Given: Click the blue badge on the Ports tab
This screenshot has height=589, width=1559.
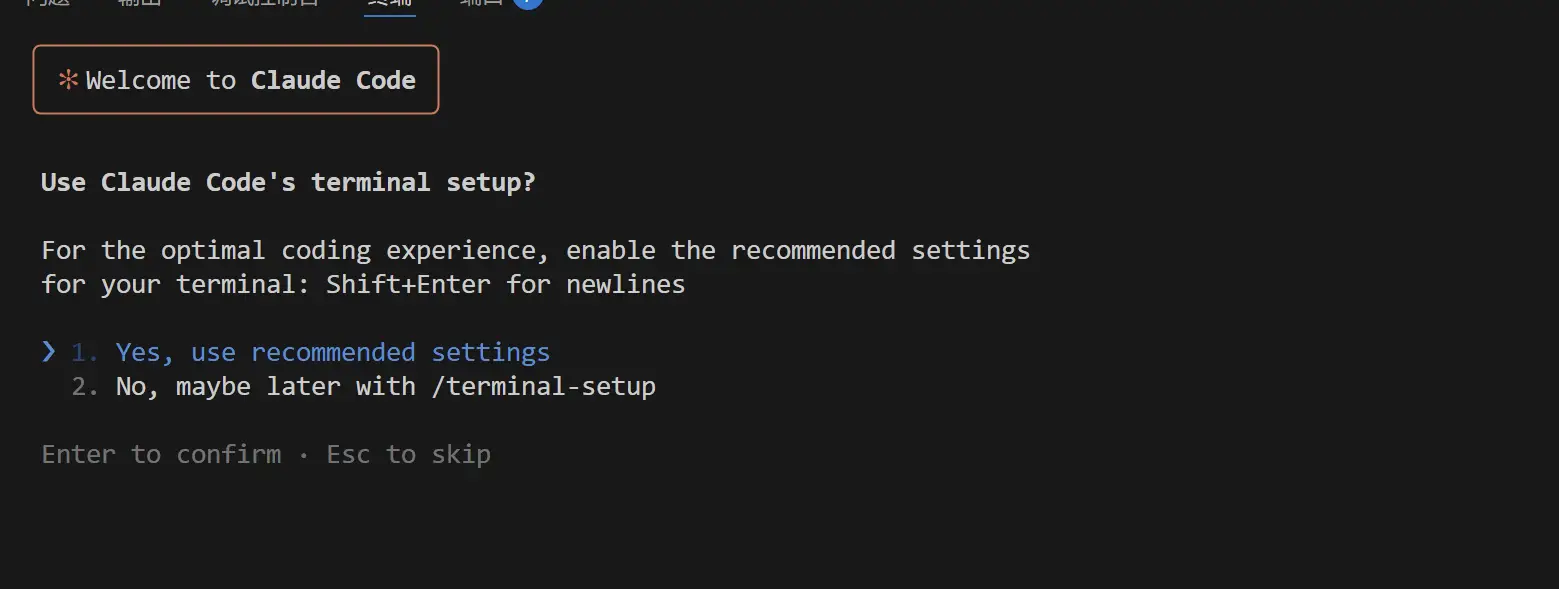Looking at the screenshot, I should (x=527, y=2).
